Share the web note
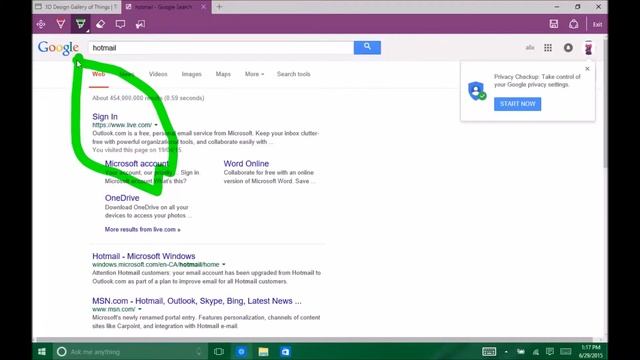Screen dimensions: 640x360 tap(573, 24)
